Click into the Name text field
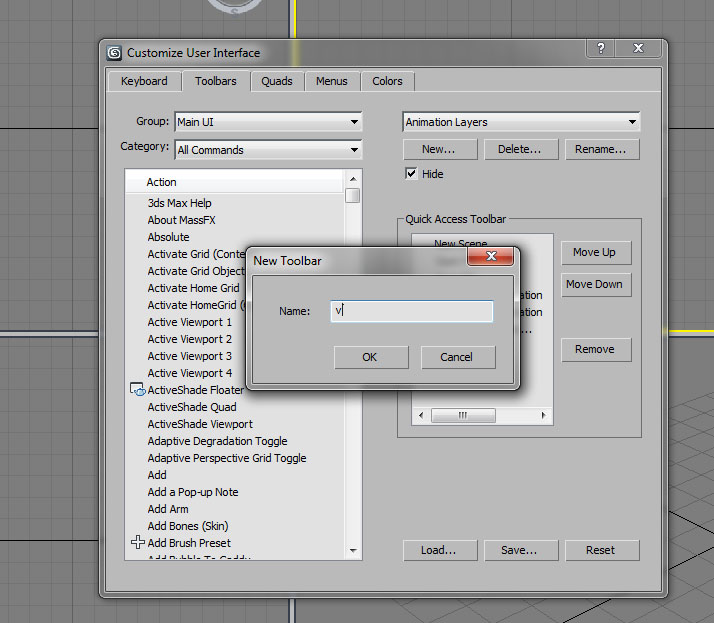Viewport: 714px width, 623px height. [x=411, y=311]
